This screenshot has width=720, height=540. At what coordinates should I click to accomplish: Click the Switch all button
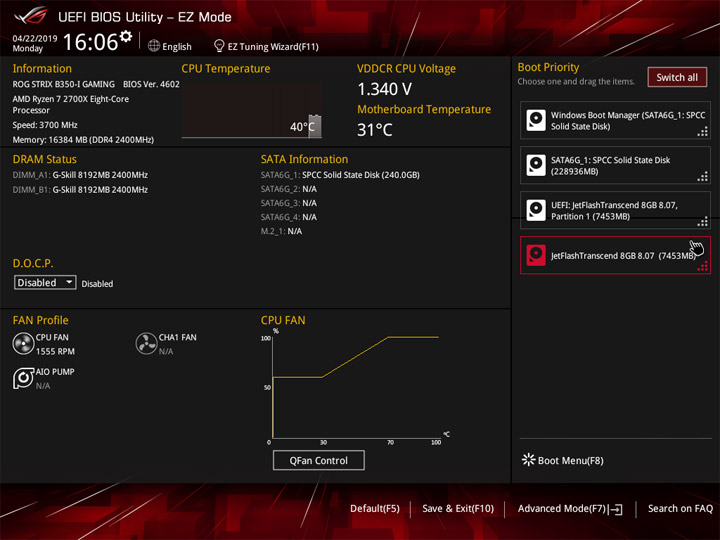[x=677, y=77]
